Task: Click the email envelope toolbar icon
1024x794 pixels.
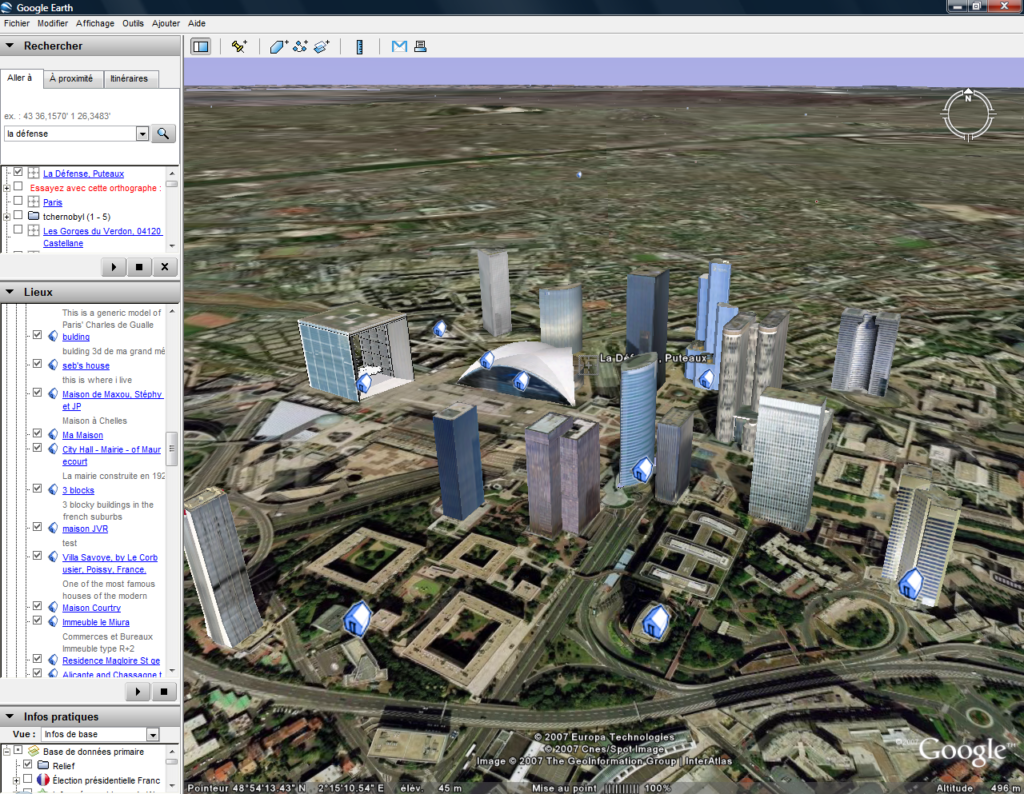Action: [x=399, y=46]
